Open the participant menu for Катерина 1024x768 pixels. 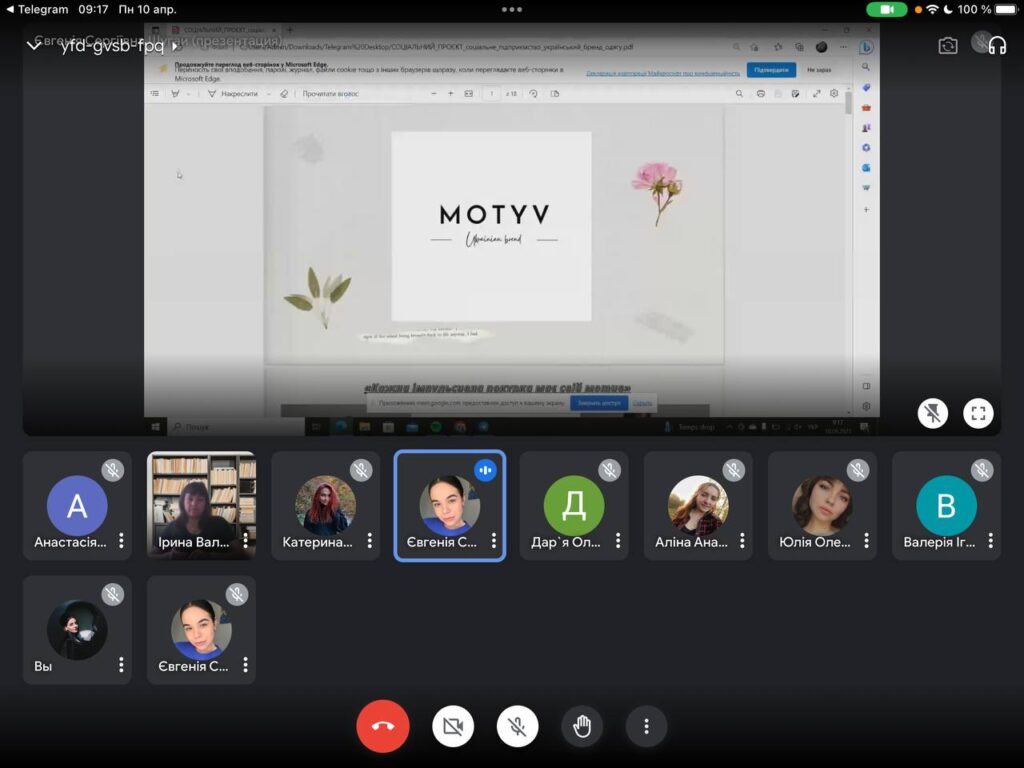369,541
